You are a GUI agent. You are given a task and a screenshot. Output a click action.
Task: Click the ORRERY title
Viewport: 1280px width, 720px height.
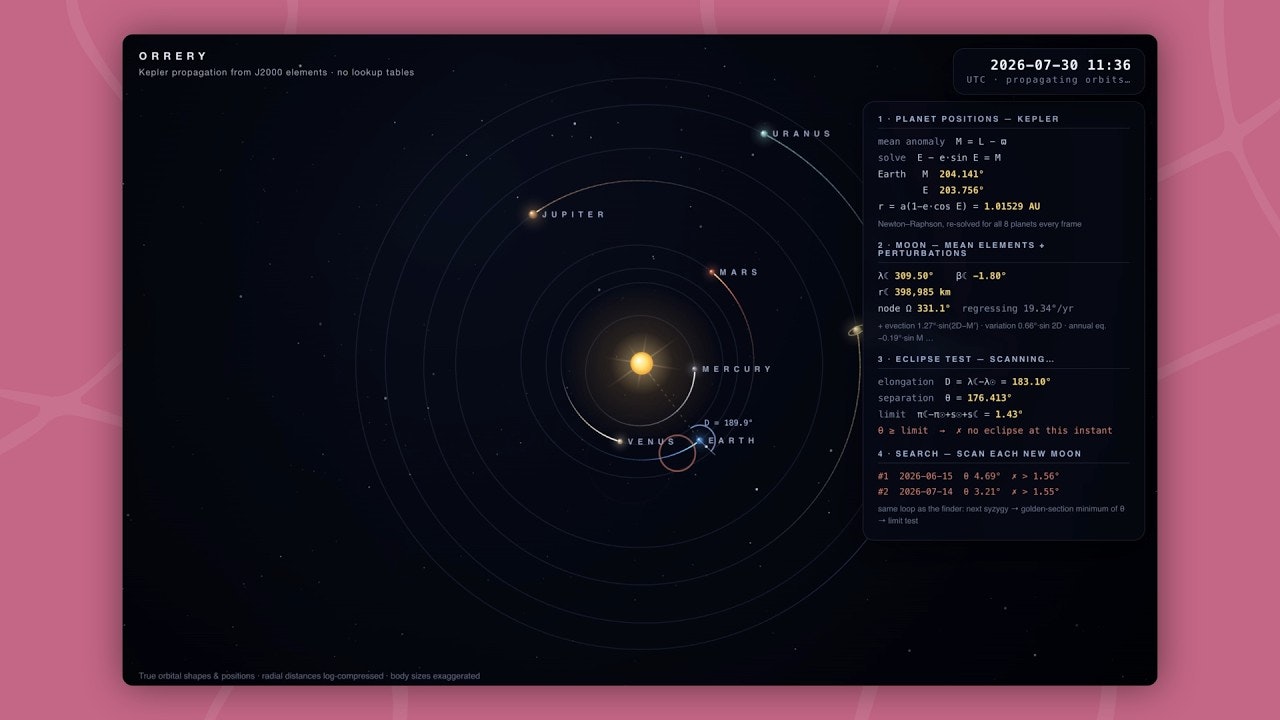point(174,56)
